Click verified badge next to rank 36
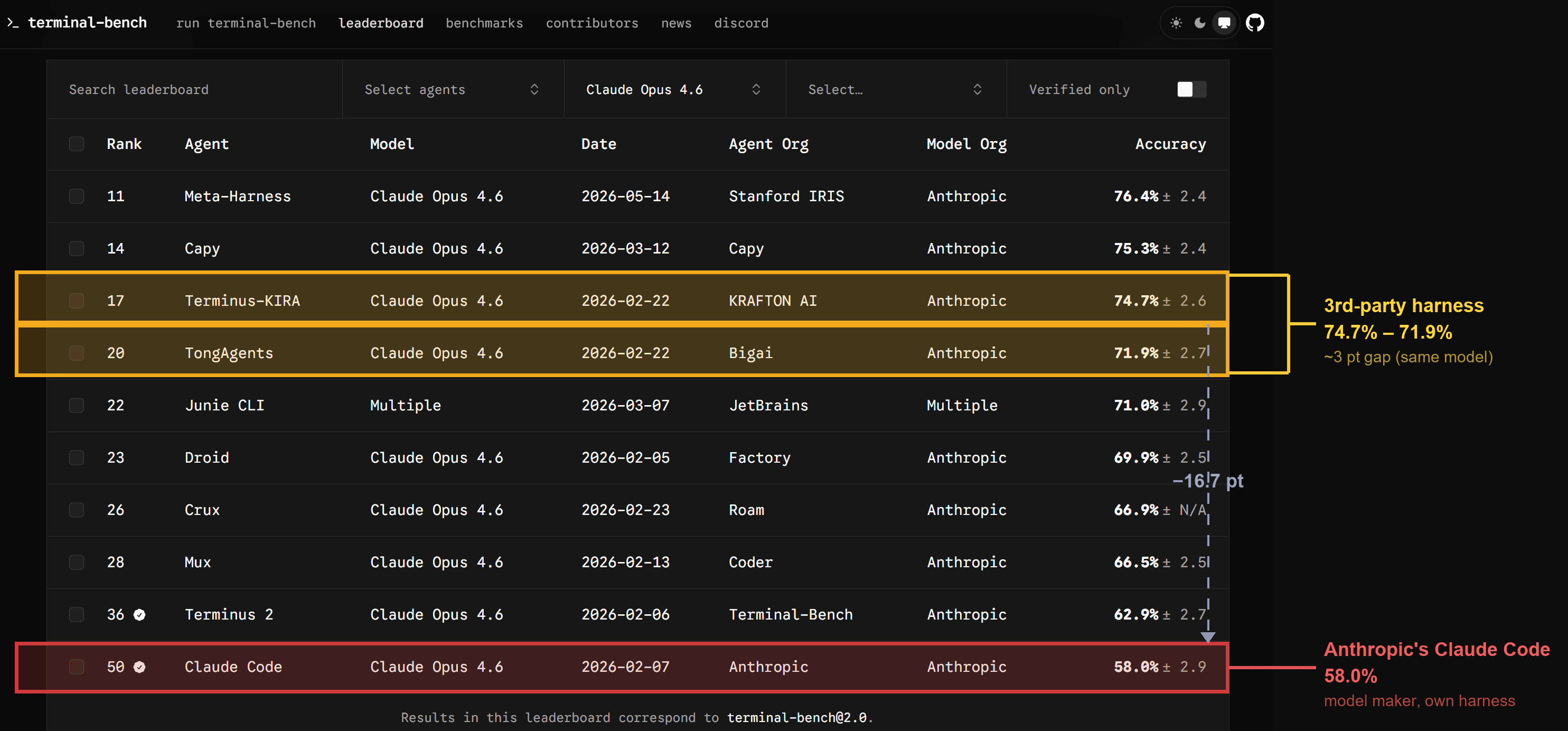 click(139, 615)
